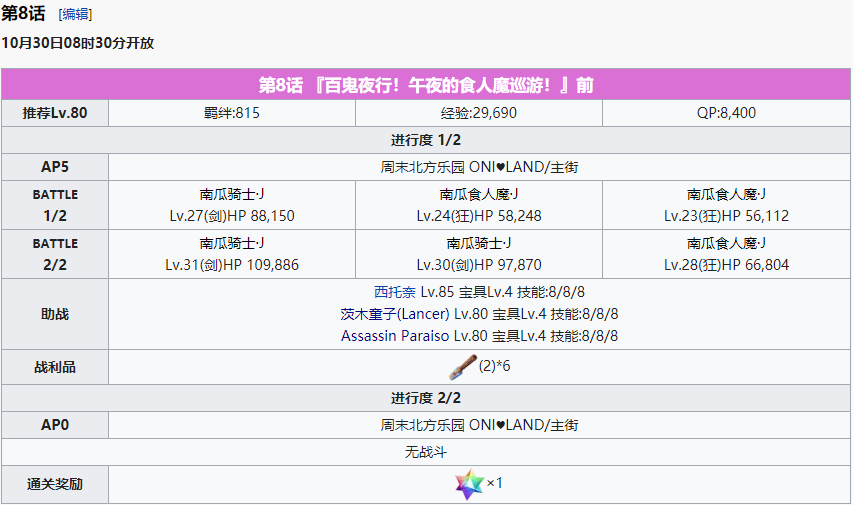Viewport: 853px width, 505px height.
Task: Click the 南瓜骑士·J cell with HP 88,150
Action: point(232,205)
